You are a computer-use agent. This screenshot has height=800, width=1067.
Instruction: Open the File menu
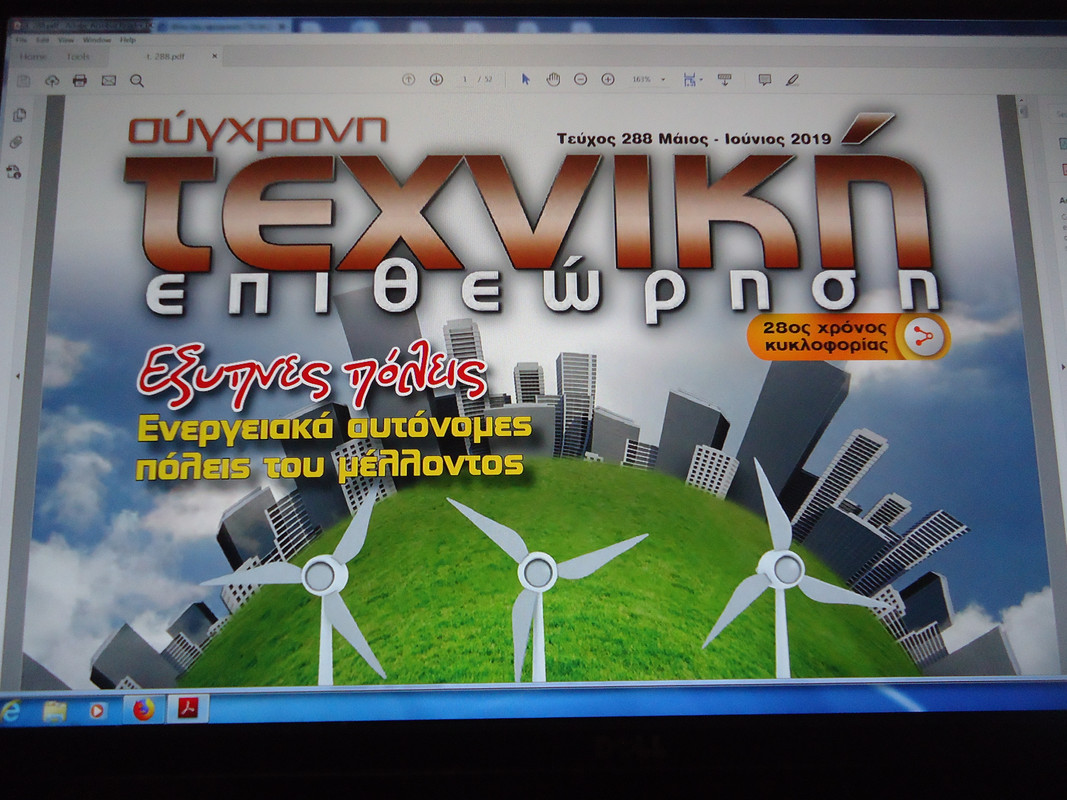coord(21,40)
